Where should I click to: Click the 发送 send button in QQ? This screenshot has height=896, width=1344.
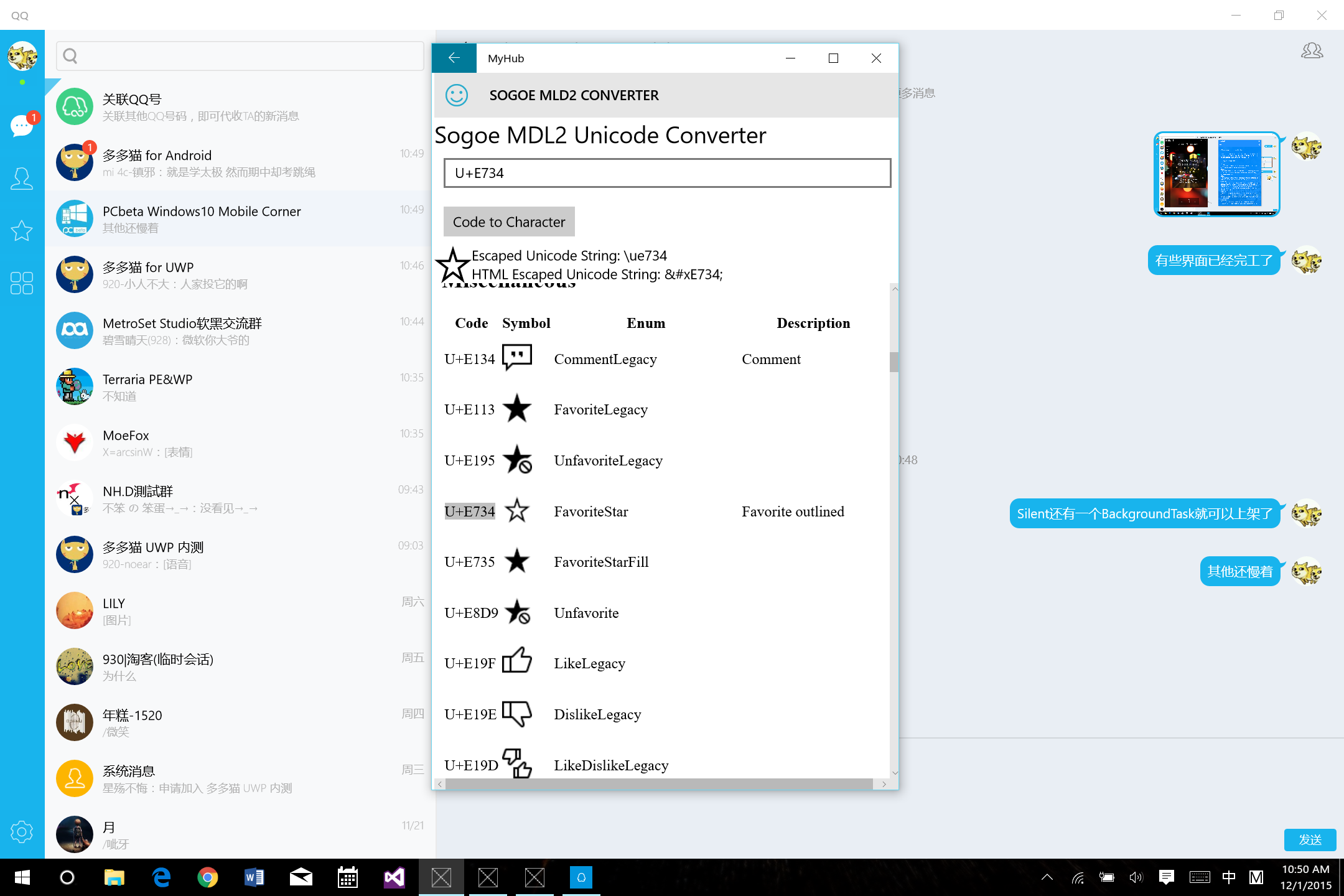pyautogui.click(x=1310, y=840)
